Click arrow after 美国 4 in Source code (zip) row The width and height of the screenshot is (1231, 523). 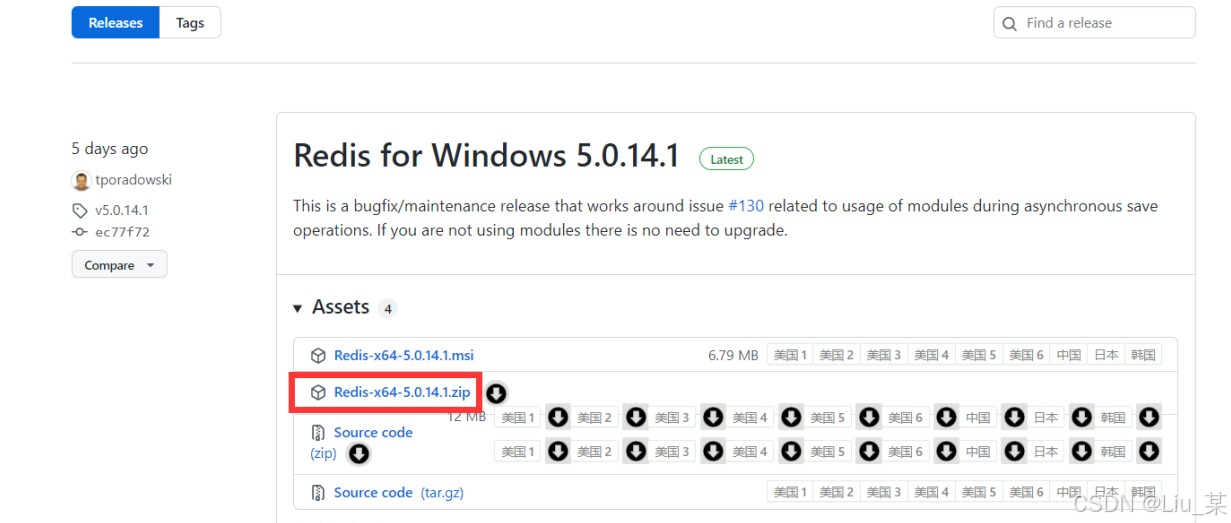pos(790,451)
